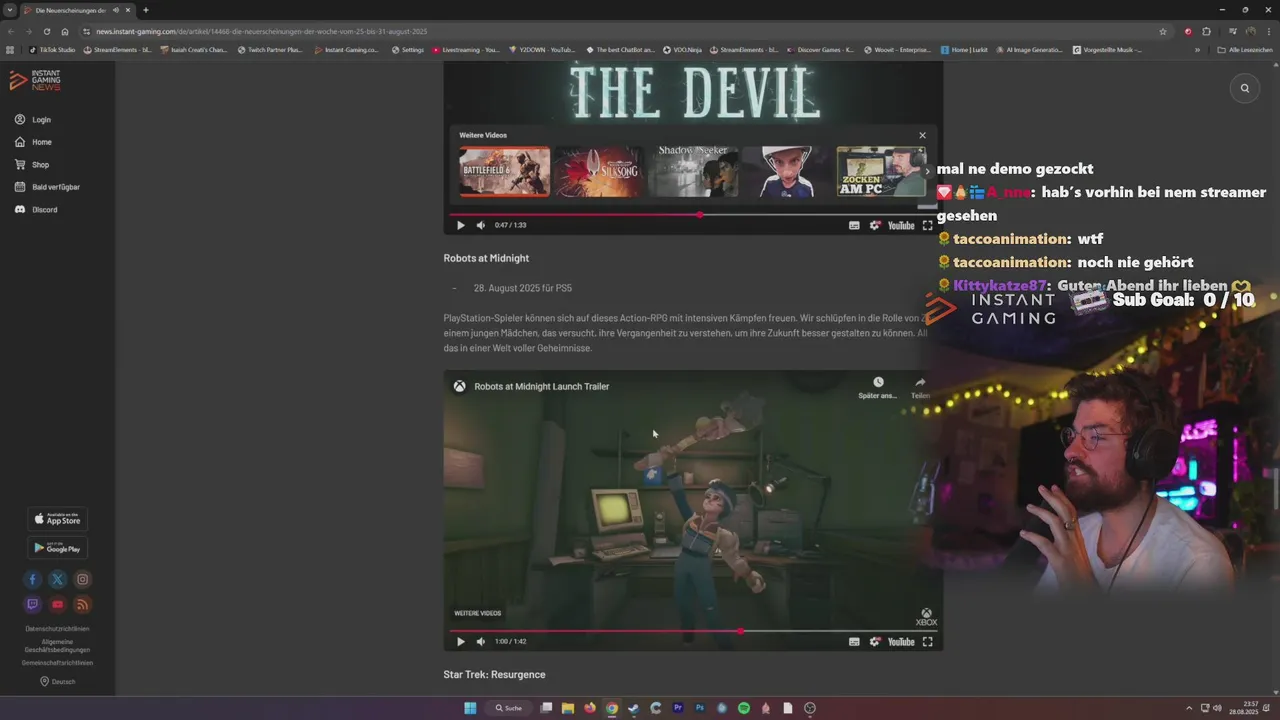Screen dimensions: 1280x720
Task: Open Premiere Pro from the taskbar
Action: [678, 708]
